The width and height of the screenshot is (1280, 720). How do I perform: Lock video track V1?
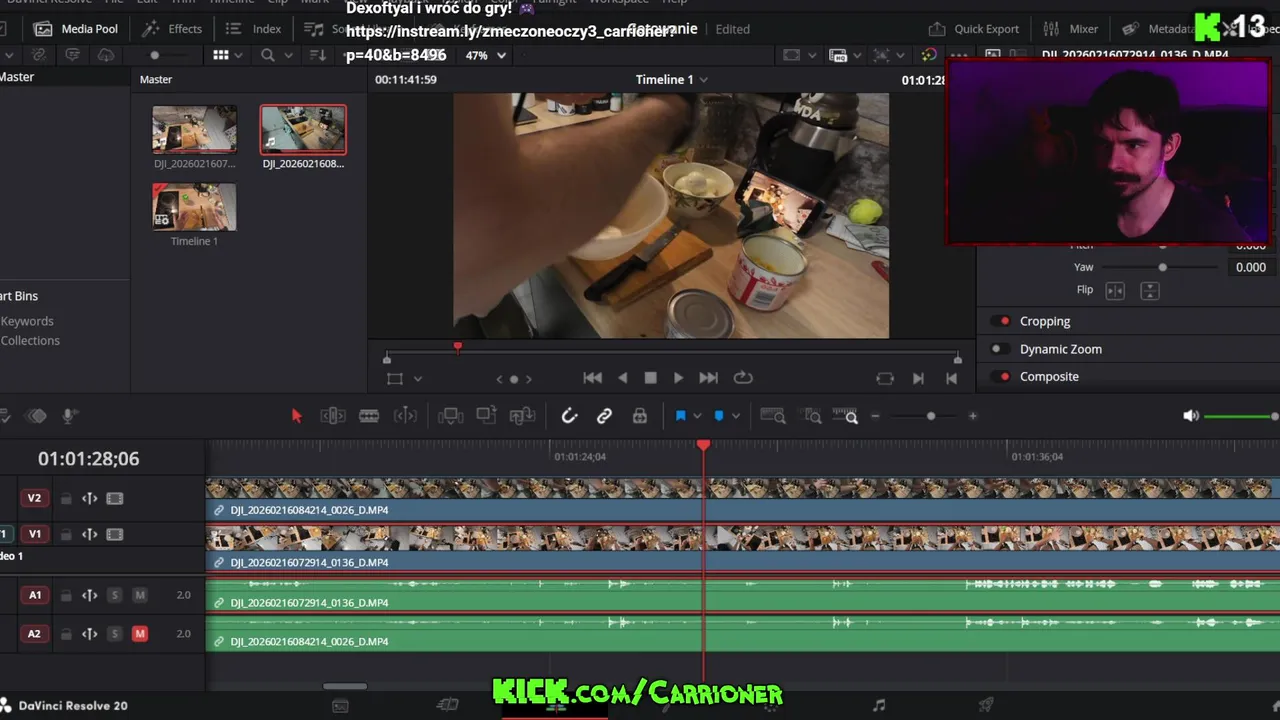pyautogui.click(x=66, y=534)
